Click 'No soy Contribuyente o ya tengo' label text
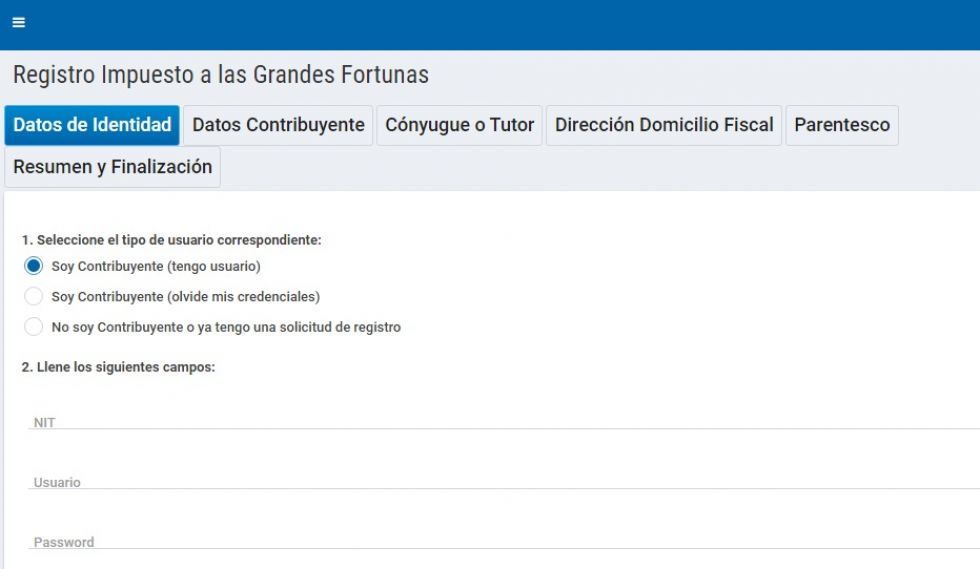The image size is (980, 569). click(226, 327)
